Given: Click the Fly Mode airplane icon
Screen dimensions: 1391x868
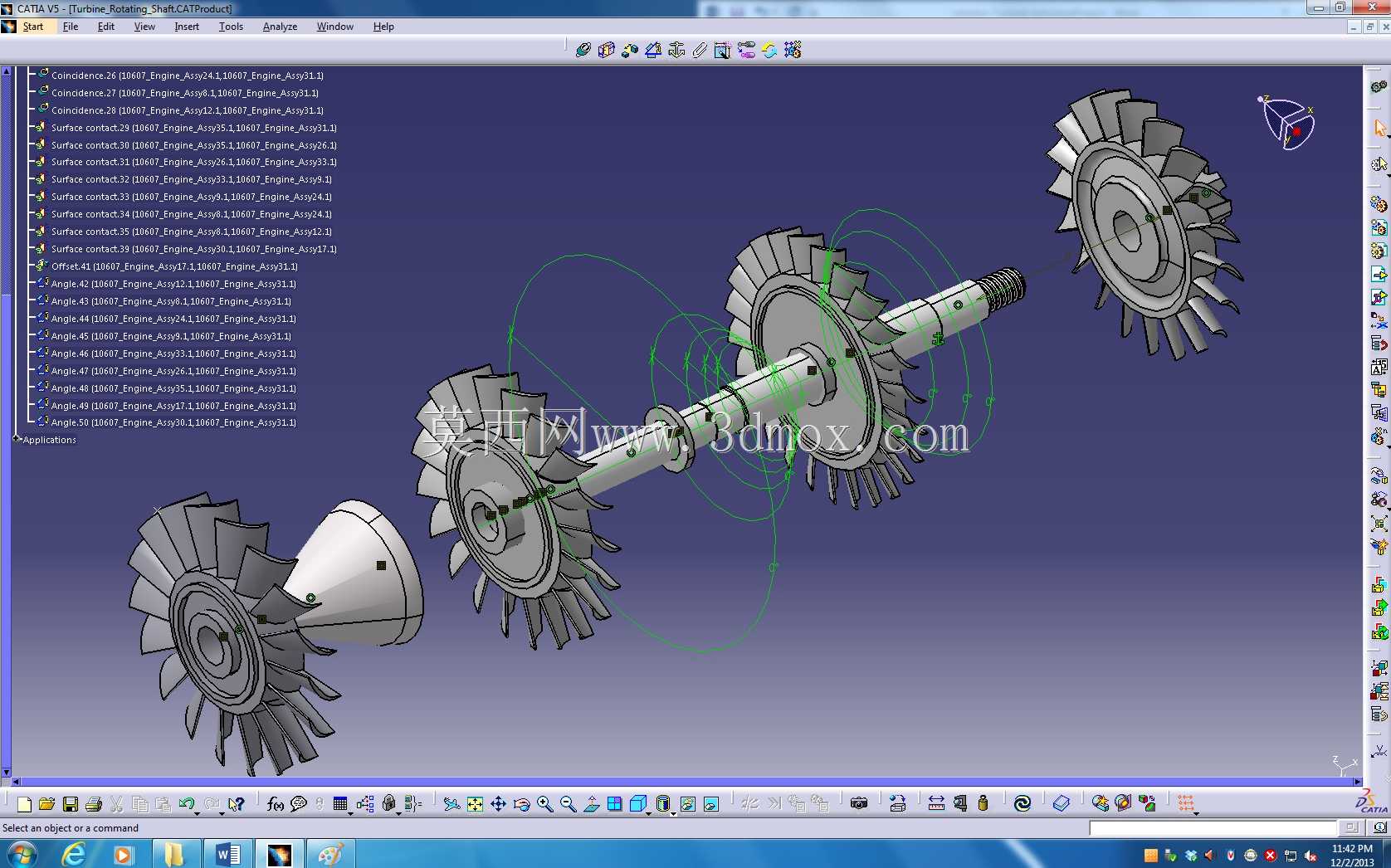Looking at the screenshot, I should tap(451, 803).
